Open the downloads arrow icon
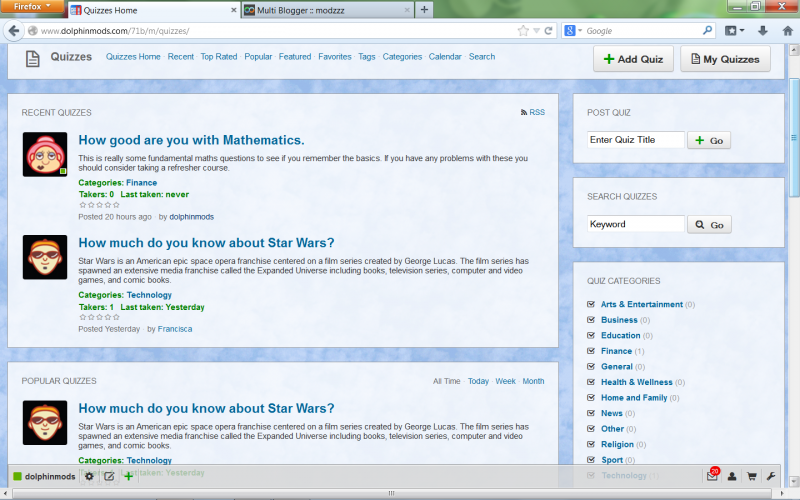This screenshot has width=800, height=500. (x=763, y=31)
